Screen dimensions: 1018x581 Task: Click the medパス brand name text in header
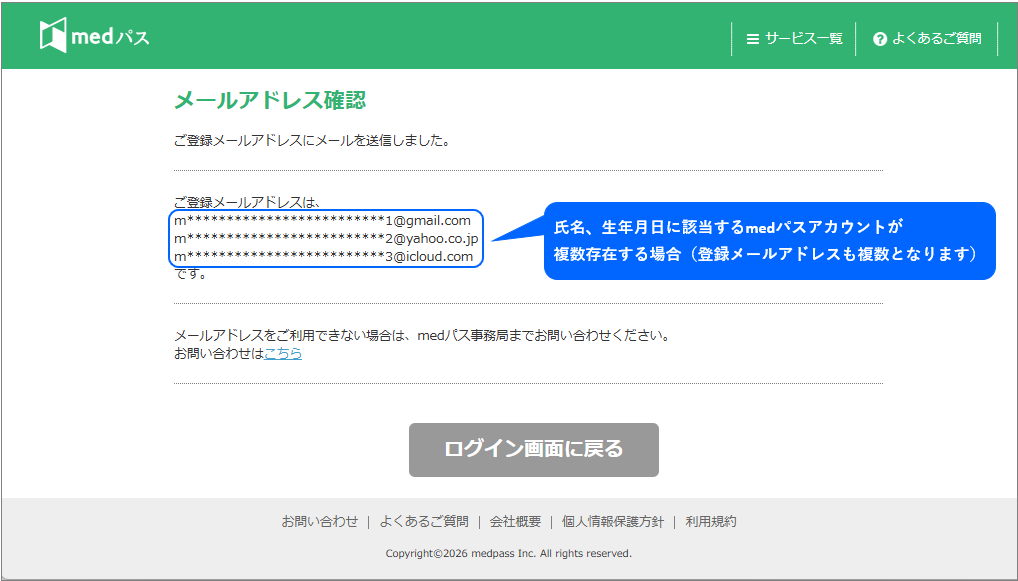(110, 37)
